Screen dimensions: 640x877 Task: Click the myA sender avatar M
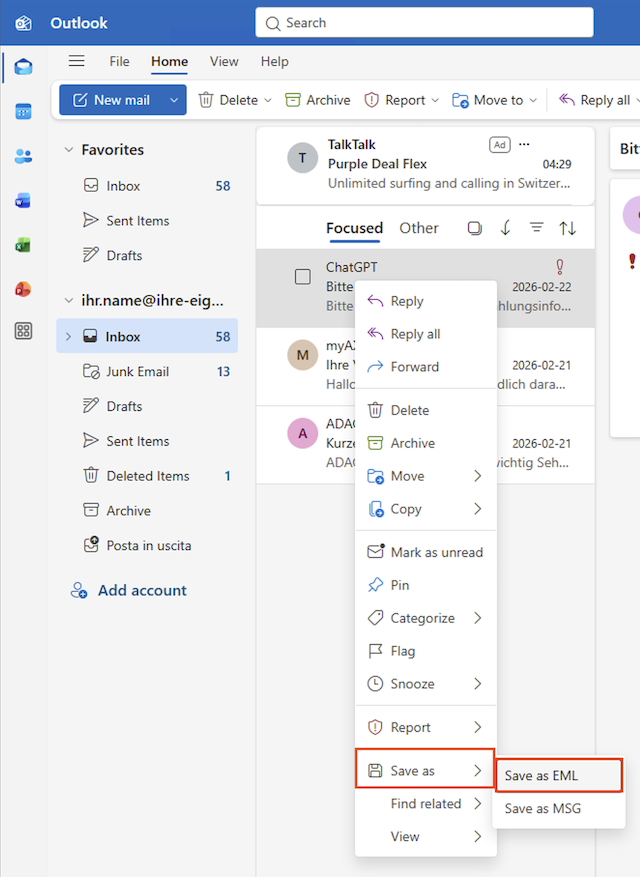click(x=303, y=355)
